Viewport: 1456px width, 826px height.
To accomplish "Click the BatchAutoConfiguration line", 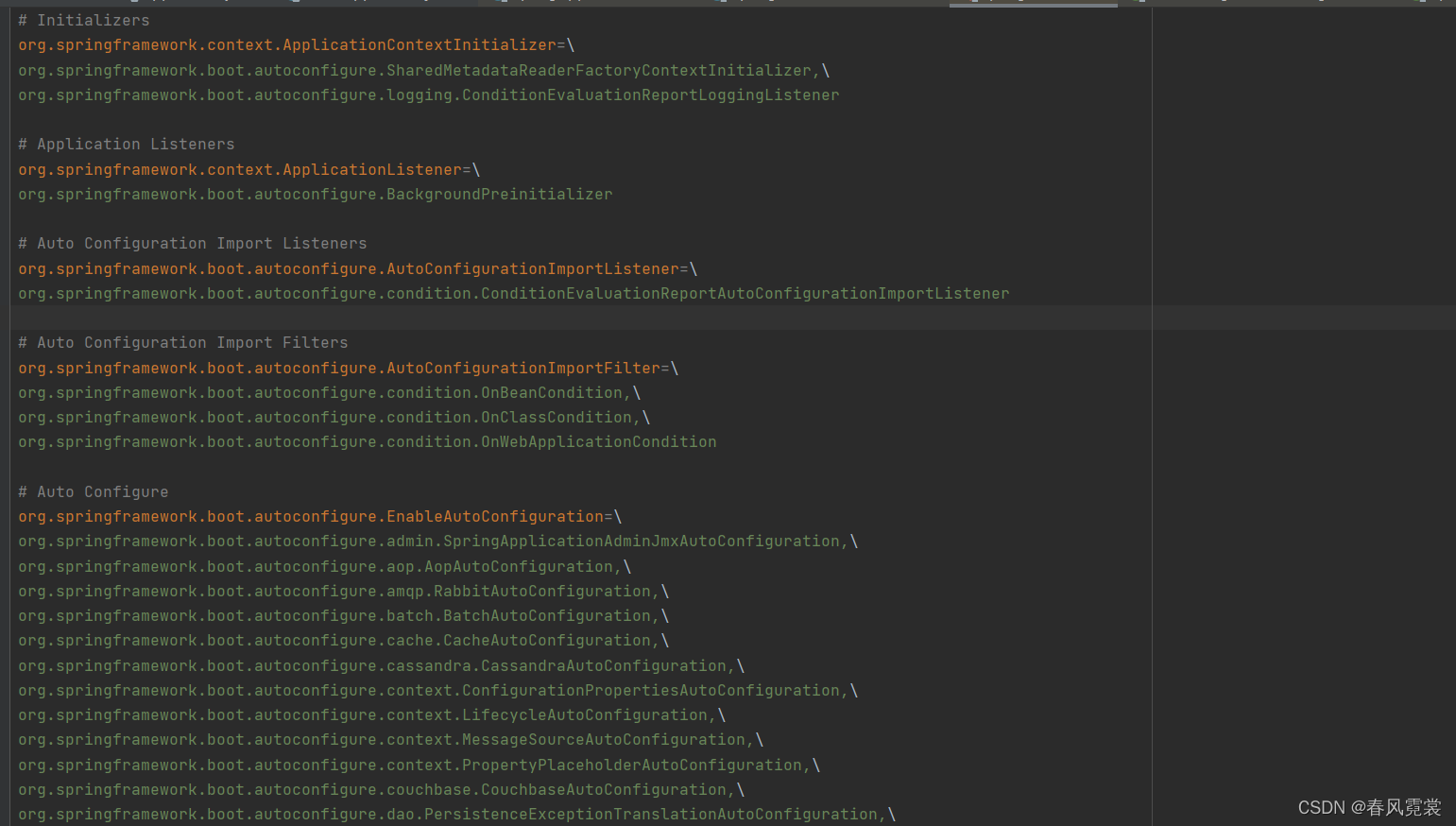I will (344, 615).
